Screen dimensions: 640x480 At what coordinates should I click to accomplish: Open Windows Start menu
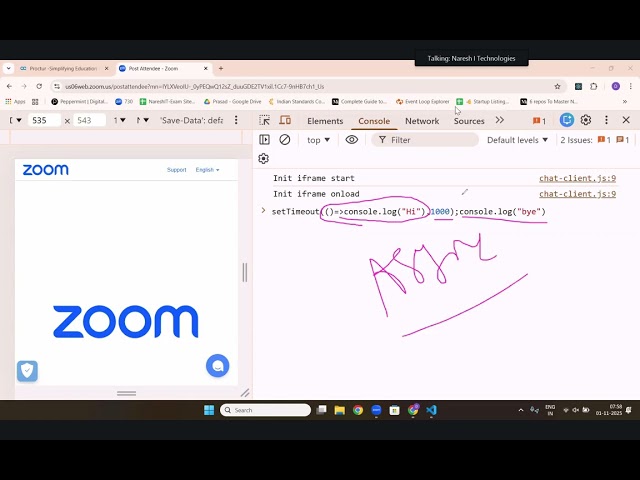(x=209, y=410)
